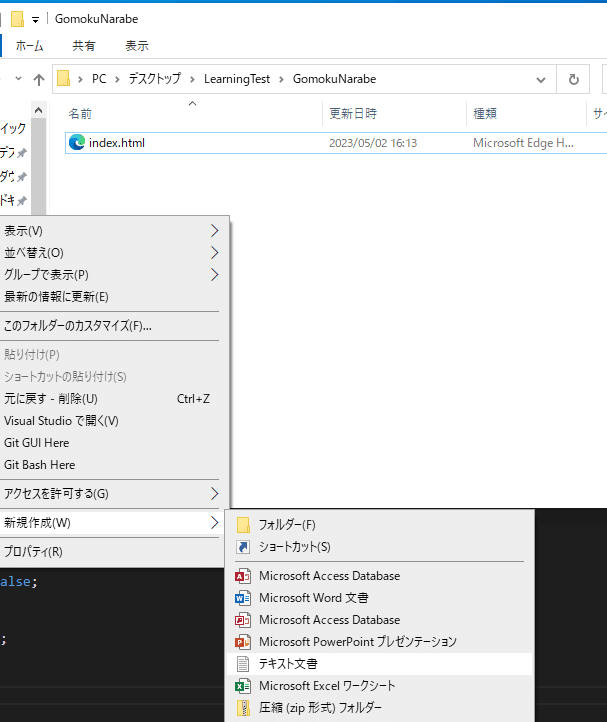
Task: Open recent locations dropdown arrow
Action: coord(18,79)
